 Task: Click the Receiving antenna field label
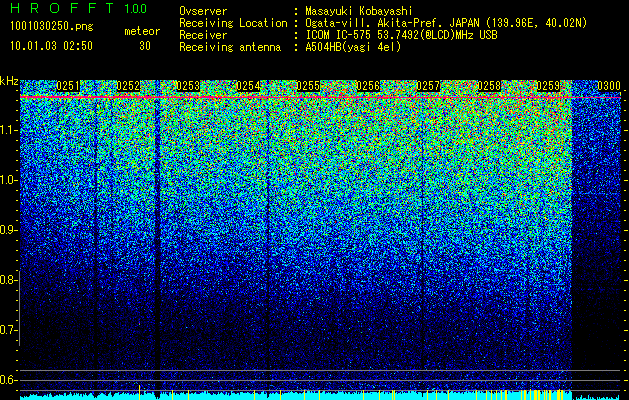coord(230,47)
